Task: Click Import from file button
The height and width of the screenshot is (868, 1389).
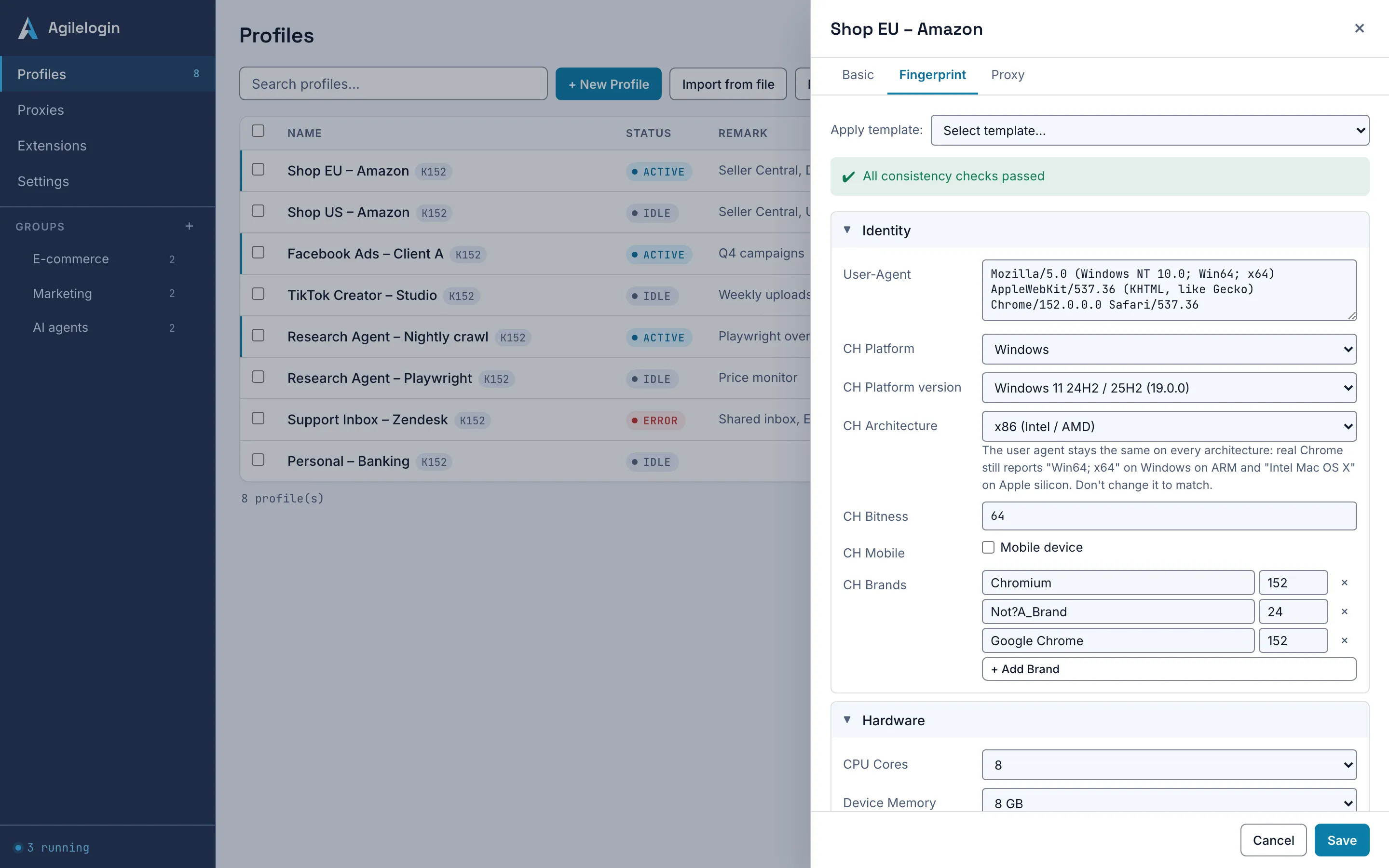Action: click(728, 84)
